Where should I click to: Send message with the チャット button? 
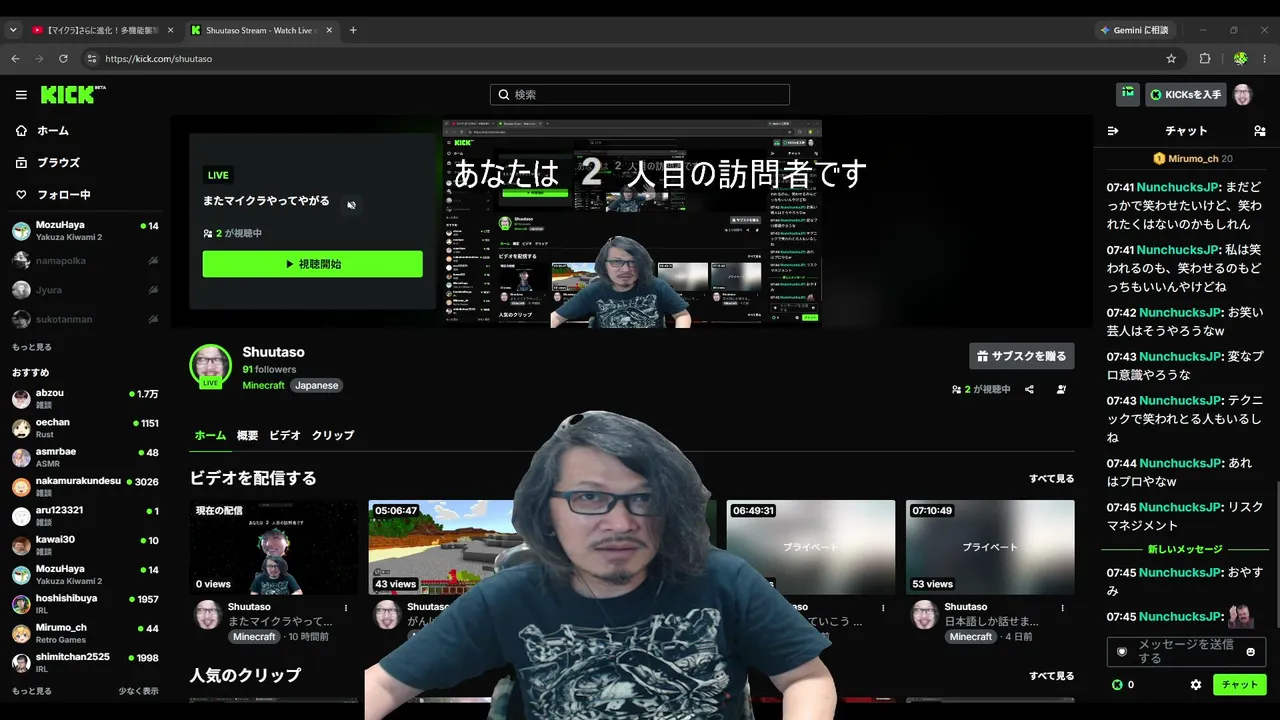point(1240,685)
